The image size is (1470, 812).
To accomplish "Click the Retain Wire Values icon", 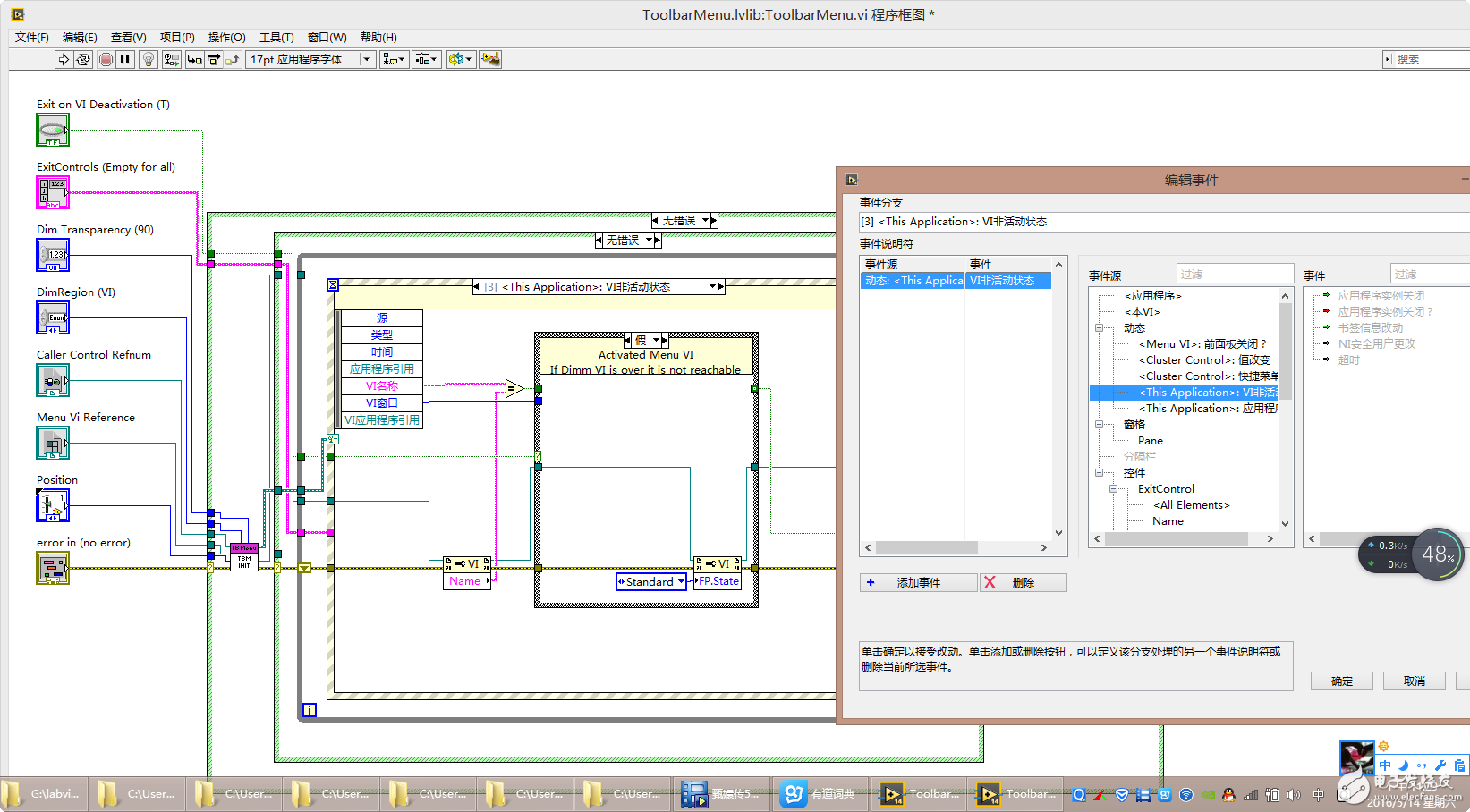I will click(171, 59).
